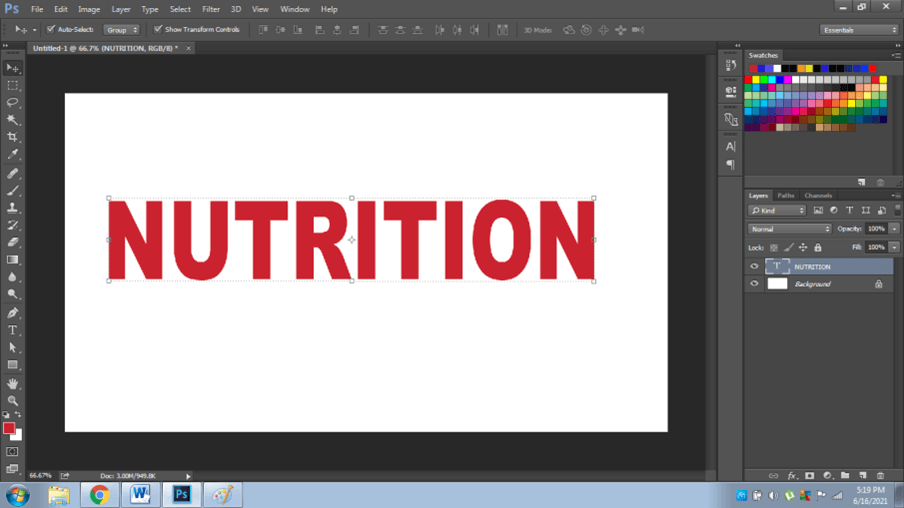Select the Hand tool
This screenshot has width=904, height=508.
click(x=13, y=383)
